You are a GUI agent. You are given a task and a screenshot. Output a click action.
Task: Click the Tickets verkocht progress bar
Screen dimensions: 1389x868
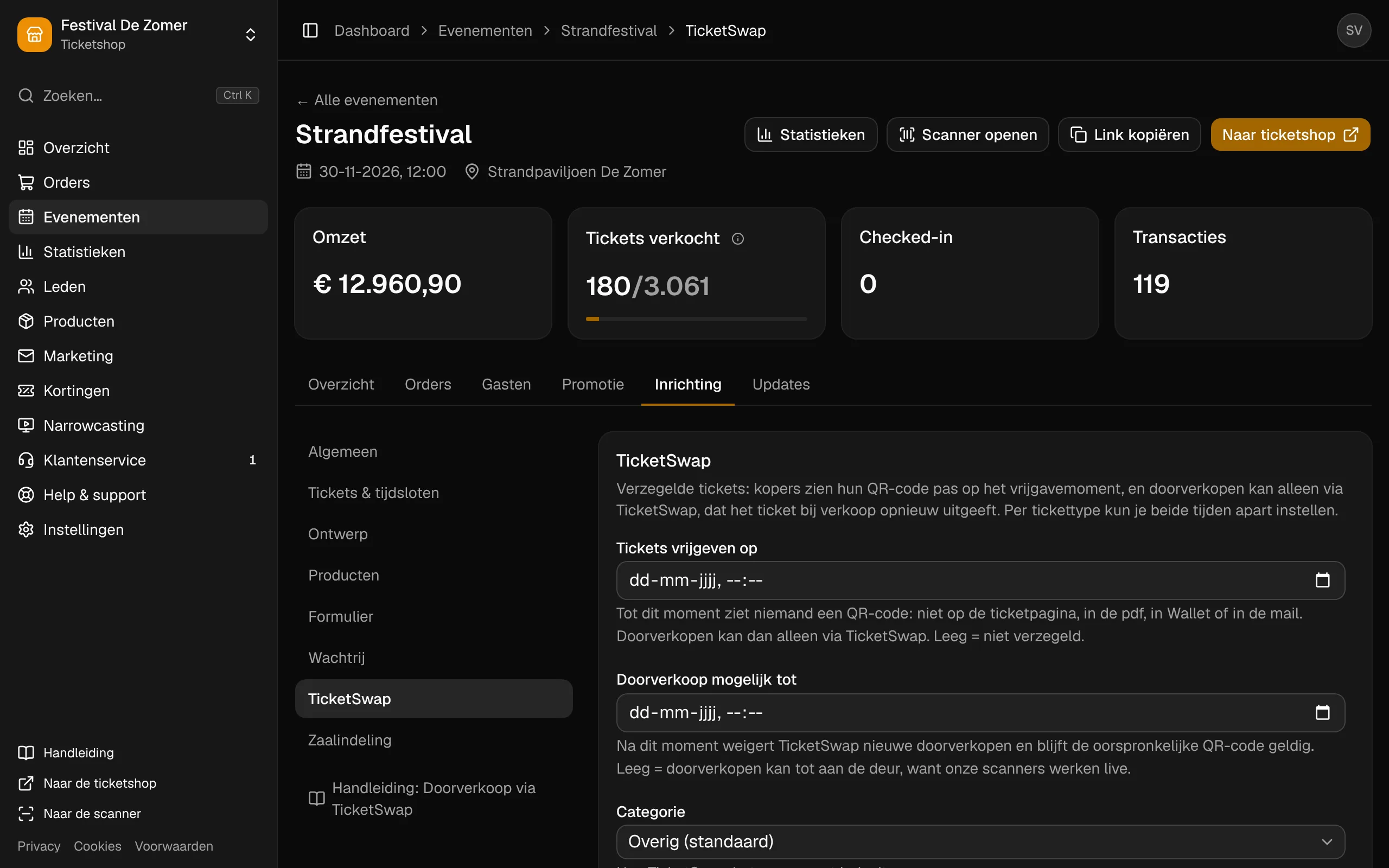696,318
